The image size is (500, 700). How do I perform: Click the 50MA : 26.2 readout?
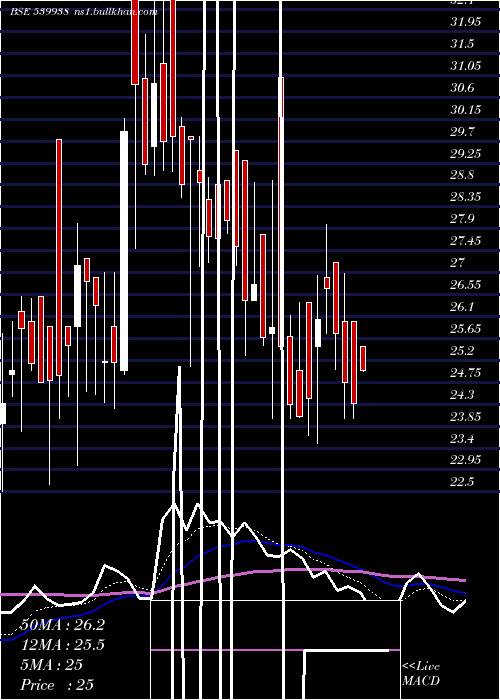pyautogui.click(x=62, y=625)
